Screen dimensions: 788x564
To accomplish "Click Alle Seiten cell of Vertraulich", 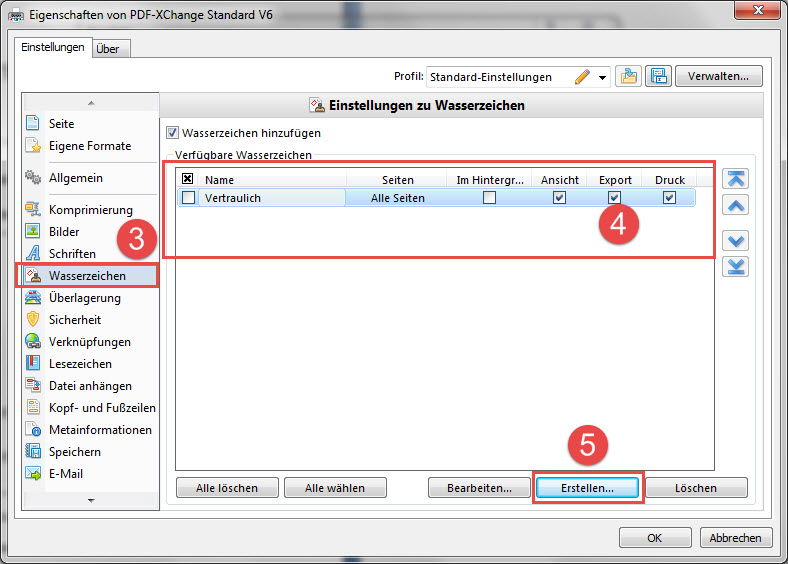I will click(398, 198).
